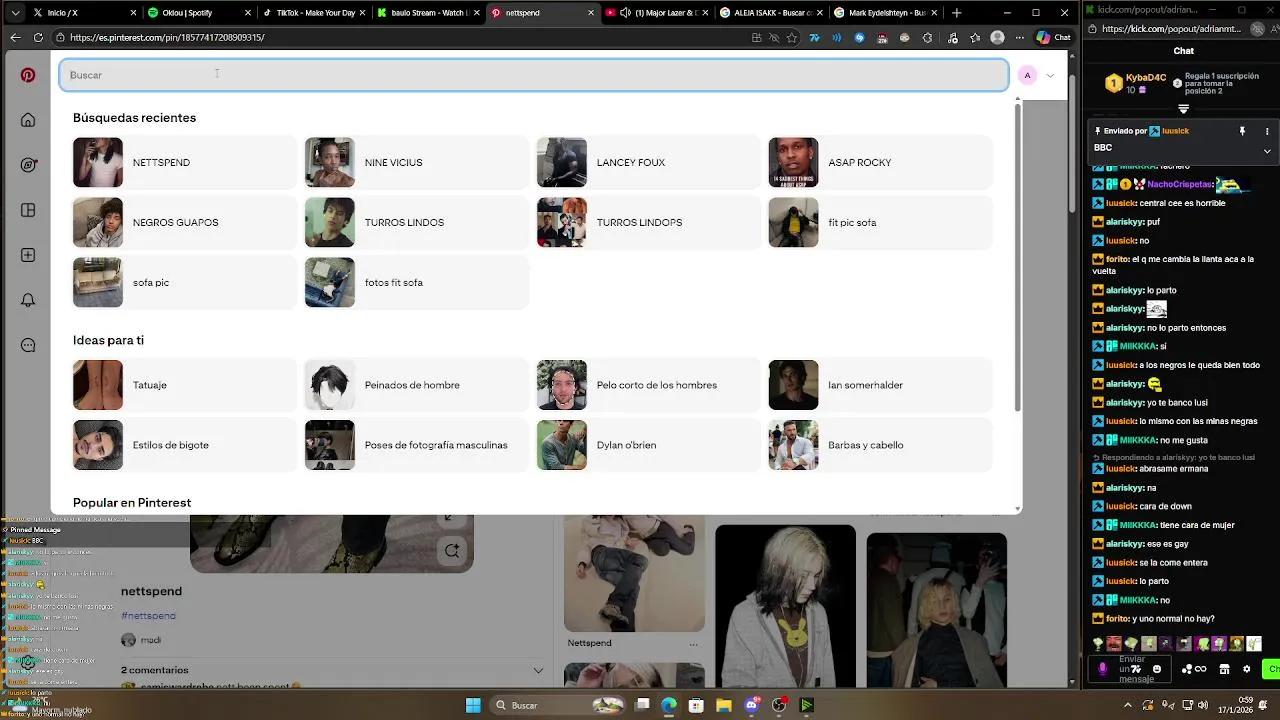
Task: Open pinned message options (three dots)
Action: pos(1267,131)
